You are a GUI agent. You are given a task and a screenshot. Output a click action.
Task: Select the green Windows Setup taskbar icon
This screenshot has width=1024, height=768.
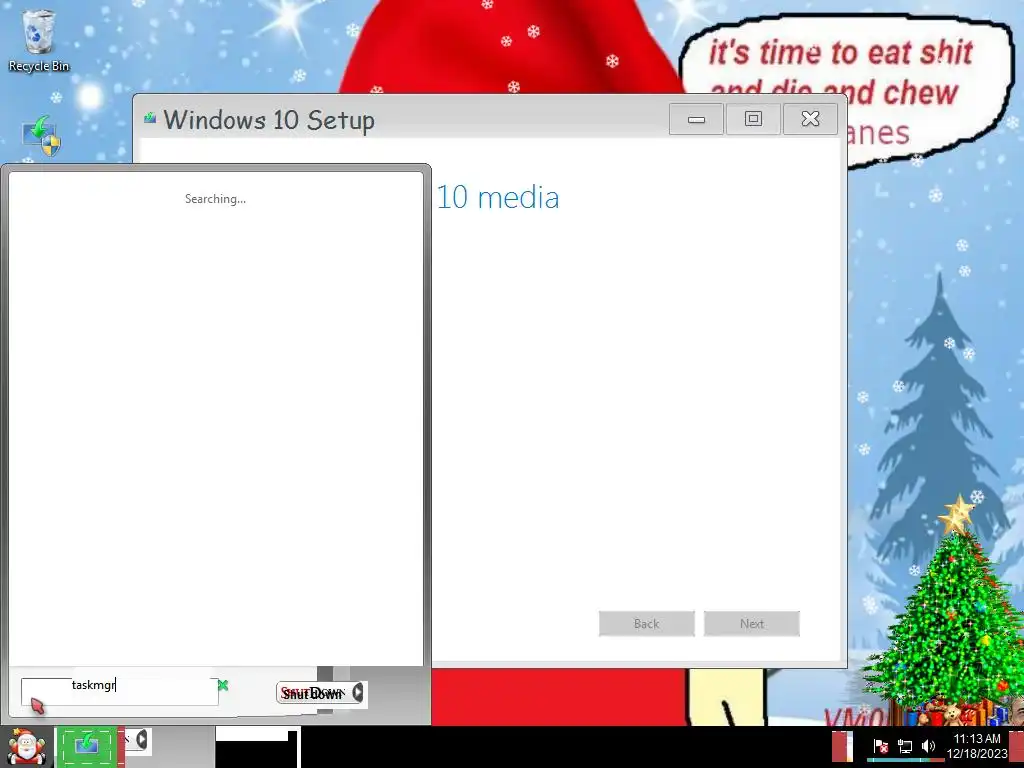click(x=87, y=747)
